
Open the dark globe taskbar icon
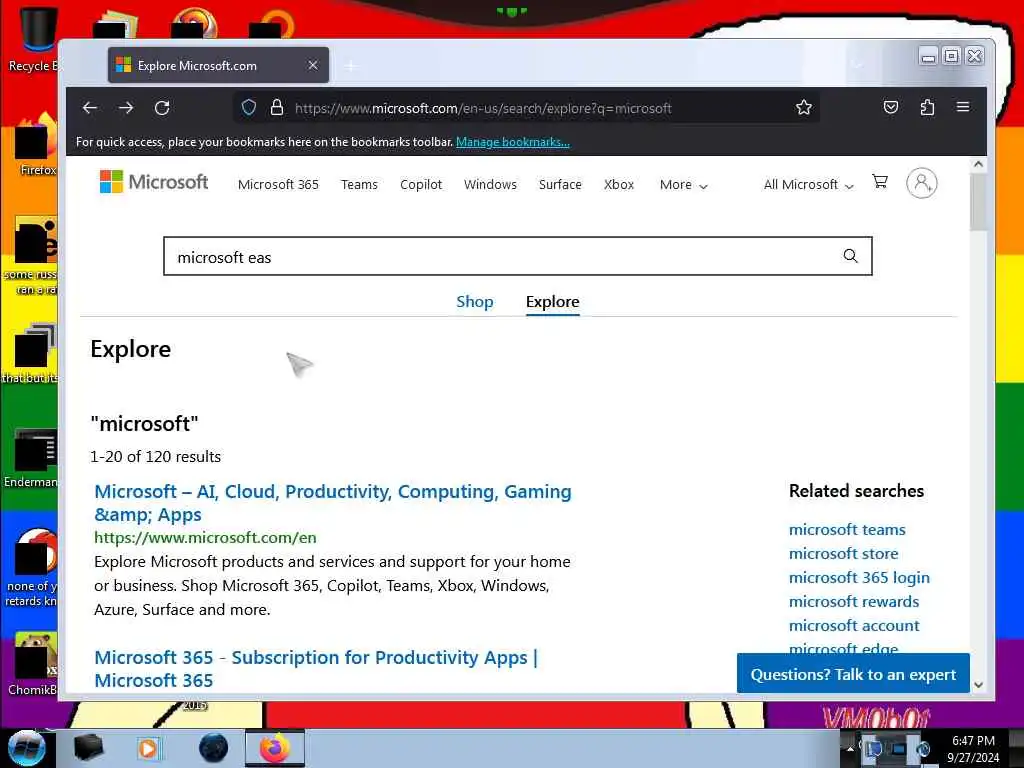pos(214,748)
